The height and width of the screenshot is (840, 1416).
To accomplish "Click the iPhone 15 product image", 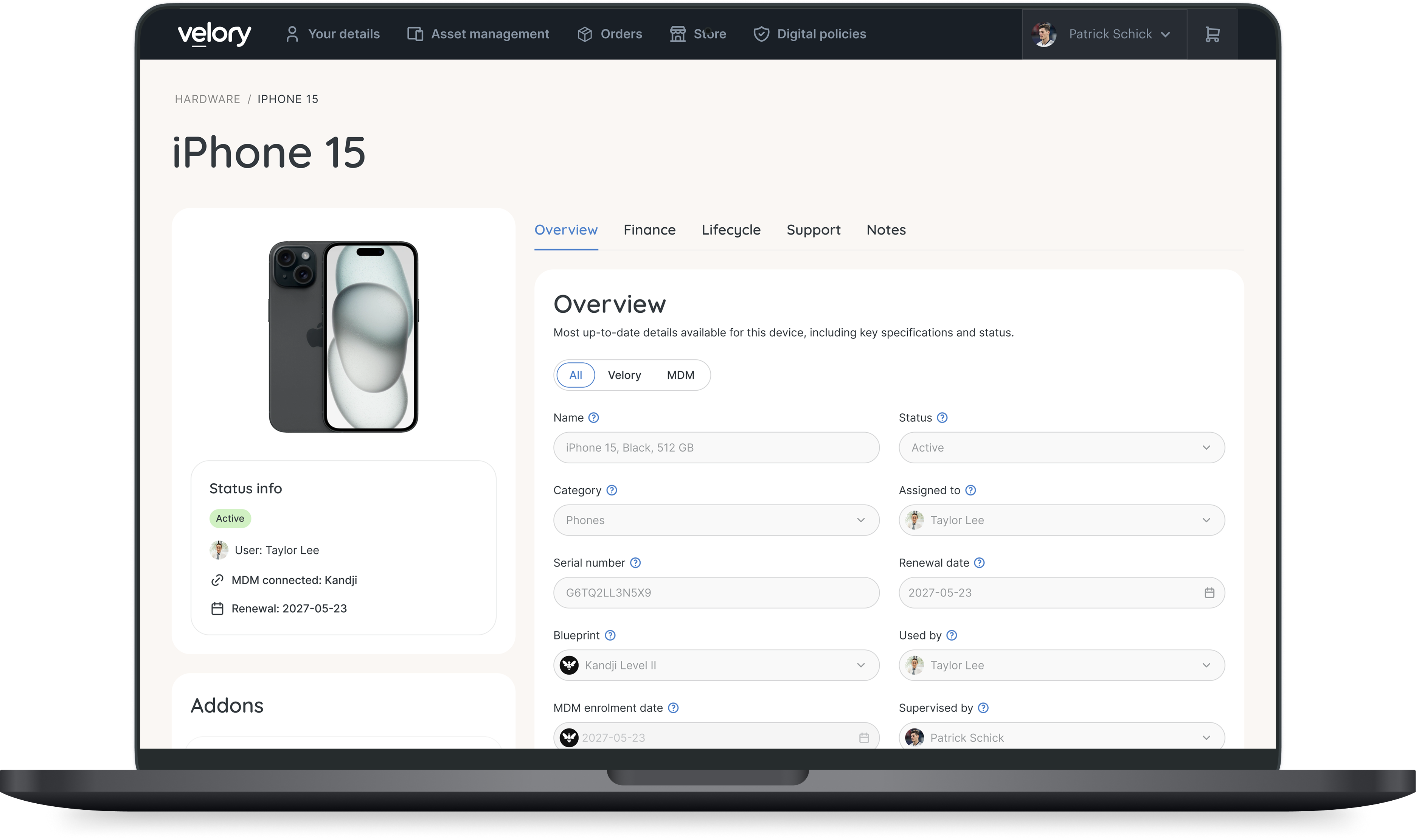I will coord(343,337).
